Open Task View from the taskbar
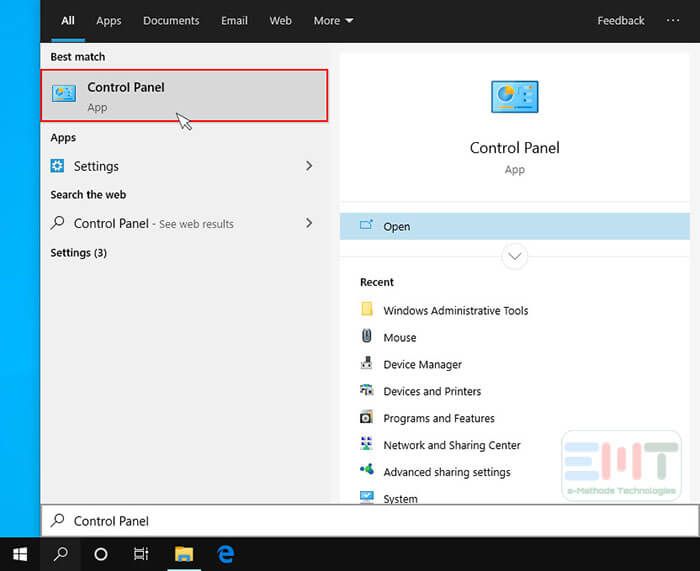This screenshot has width=700, height=571. pos(141,554)
